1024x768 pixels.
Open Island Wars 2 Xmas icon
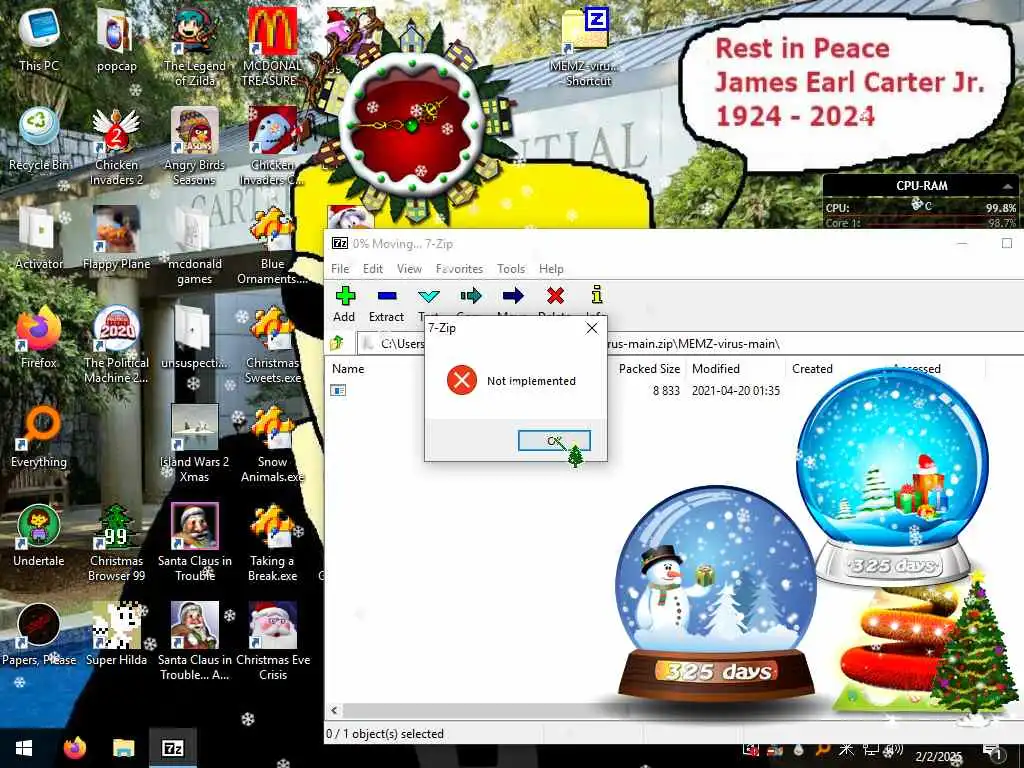click(195, 444)
